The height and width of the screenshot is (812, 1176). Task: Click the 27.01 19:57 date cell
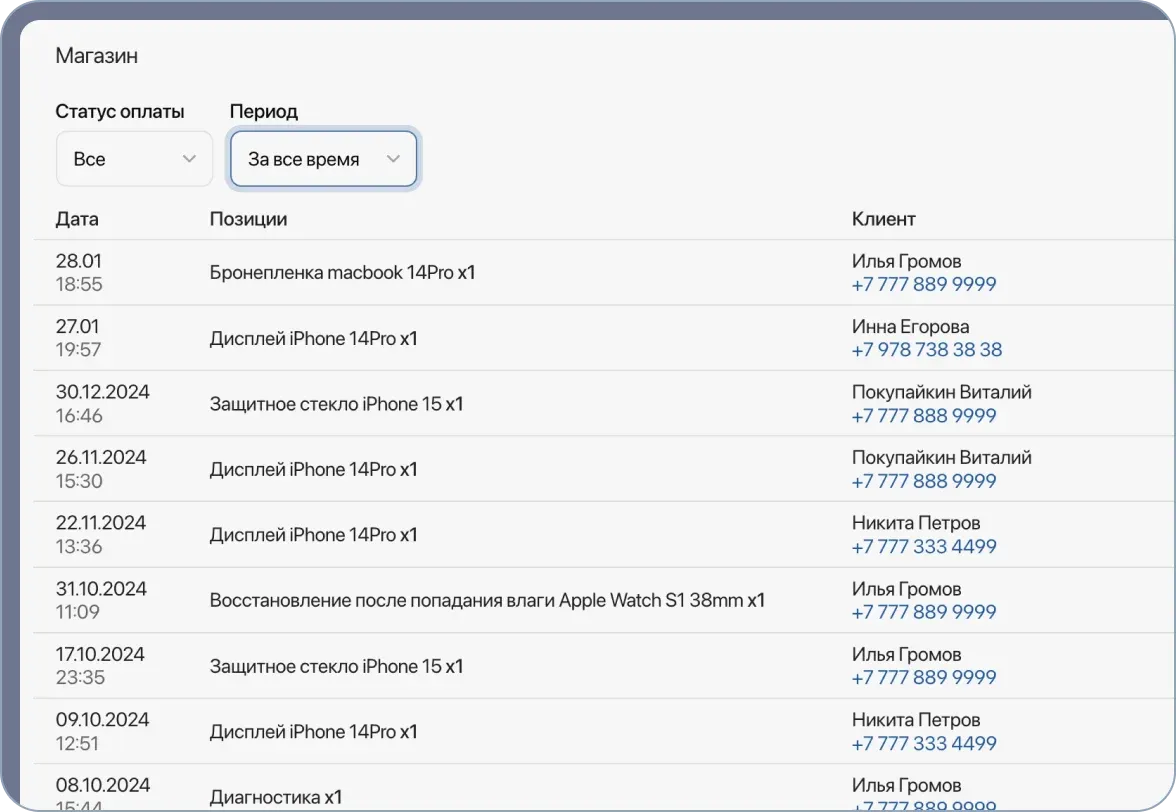point(78,338)
